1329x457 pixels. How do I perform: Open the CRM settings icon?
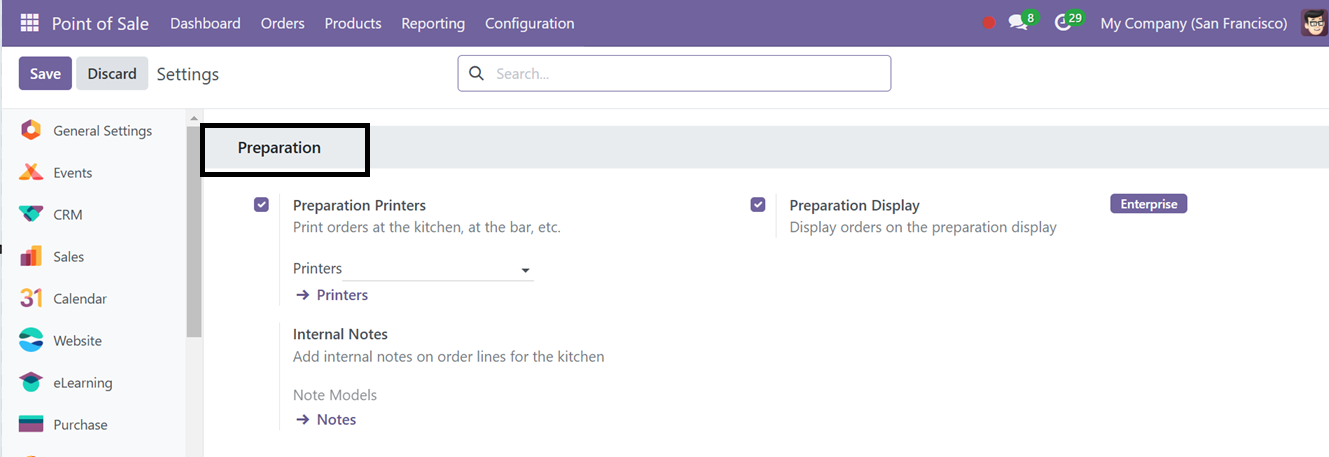pyautogui.click(x=31, y=215)
